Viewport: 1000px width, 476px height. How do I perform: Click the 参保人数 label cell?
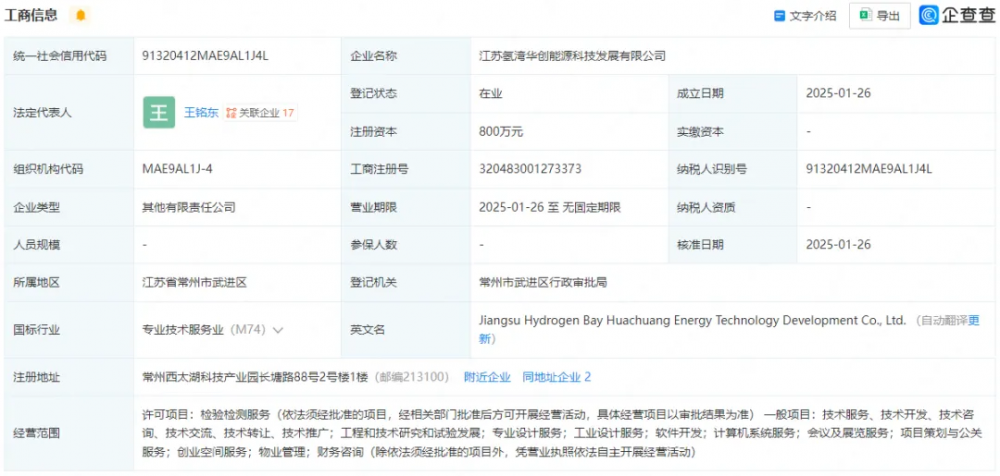tap(406, 244)
